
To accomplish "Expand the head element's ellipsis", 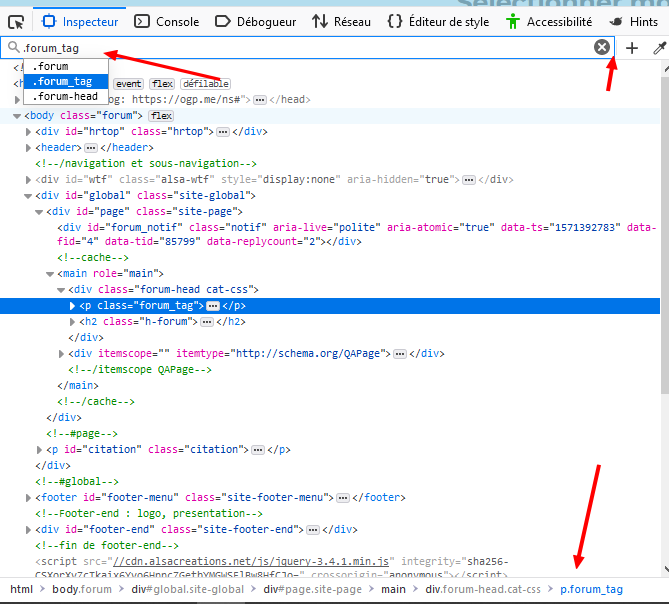I will click(x=259, y=100).
